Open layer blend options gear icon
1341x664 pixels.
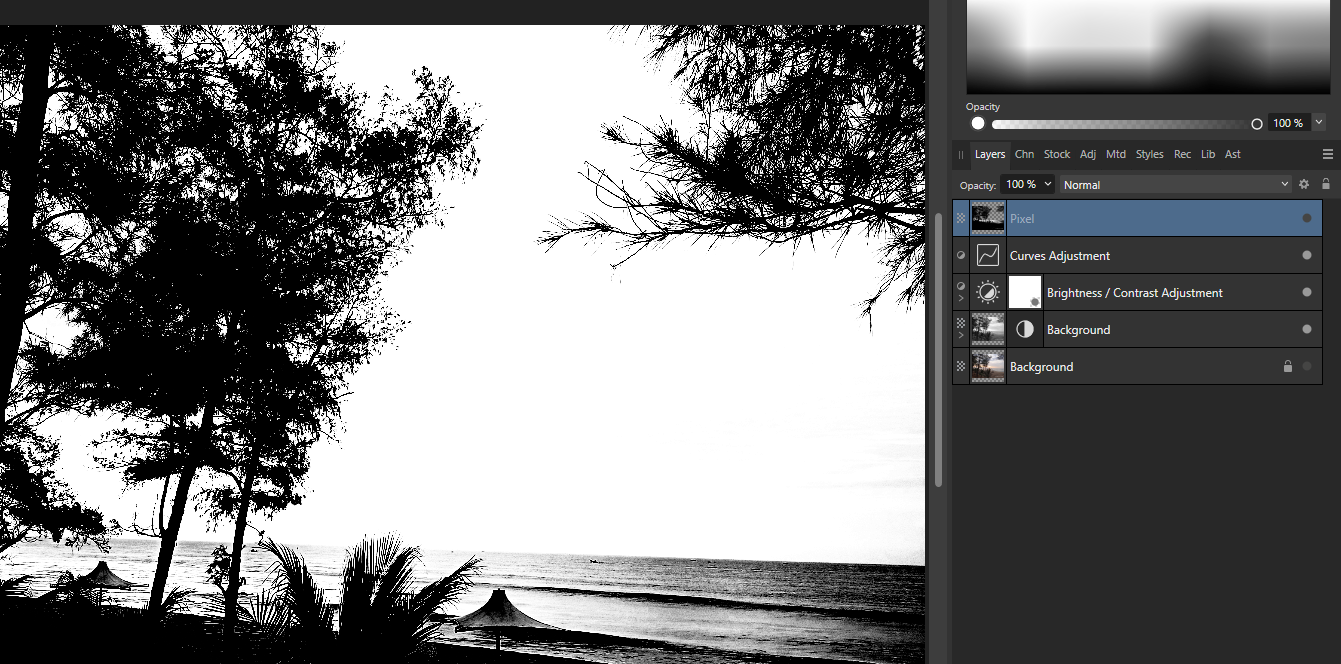(1304, 184)
